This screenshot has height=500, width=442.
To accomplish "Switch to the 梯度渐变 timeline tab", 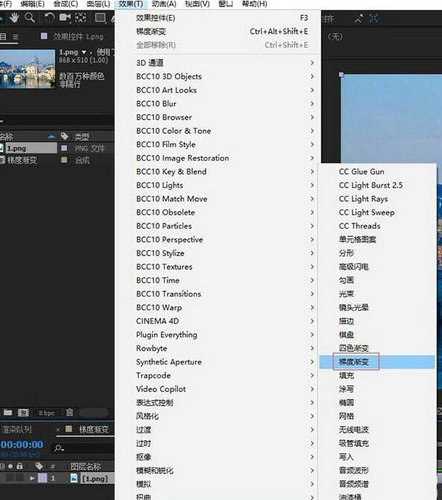I will click(x=93, y=429).
